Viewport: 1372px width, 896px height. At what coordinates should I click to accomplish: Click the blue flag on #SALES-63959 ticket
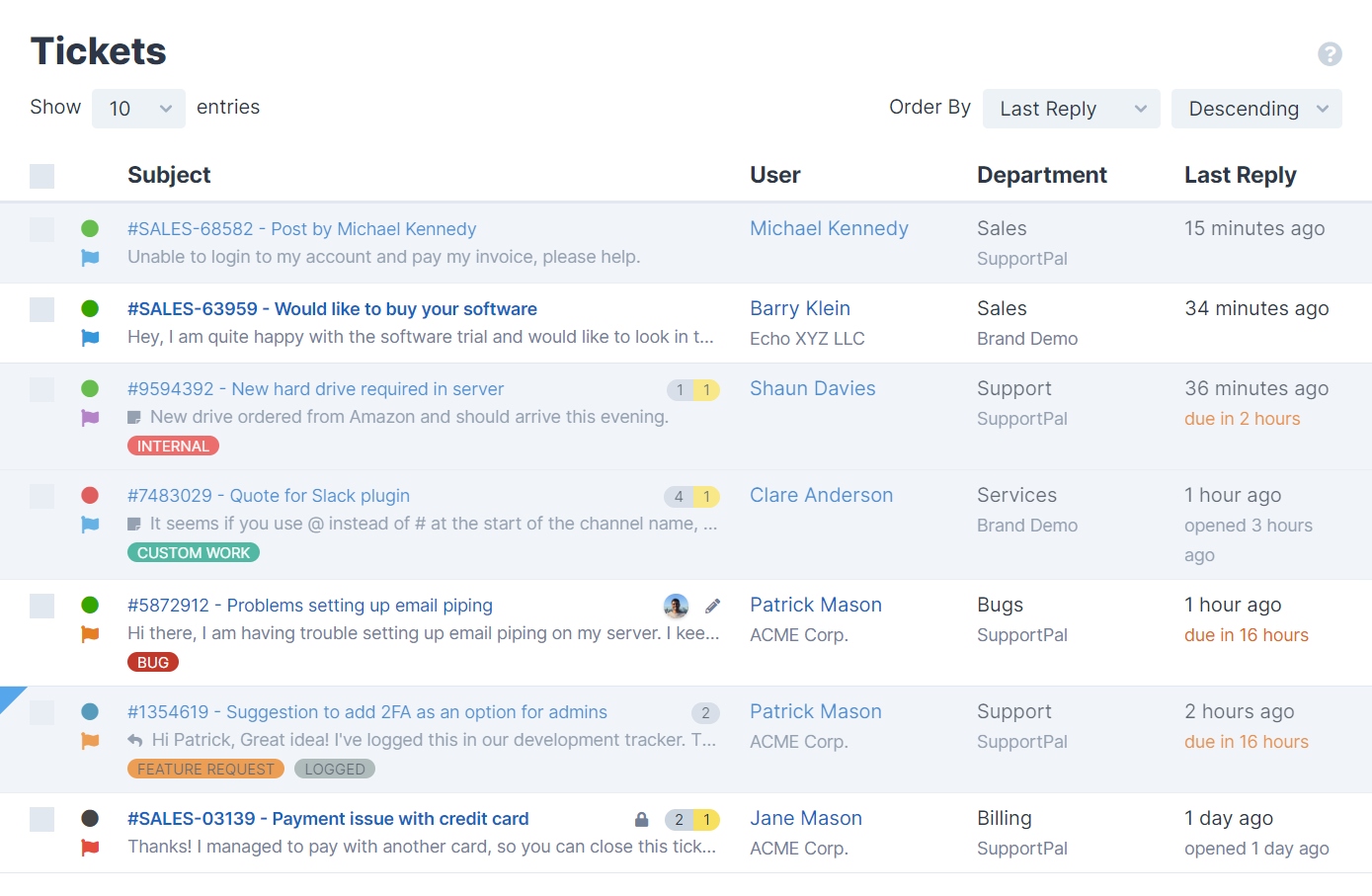click(x=90, y=338)
